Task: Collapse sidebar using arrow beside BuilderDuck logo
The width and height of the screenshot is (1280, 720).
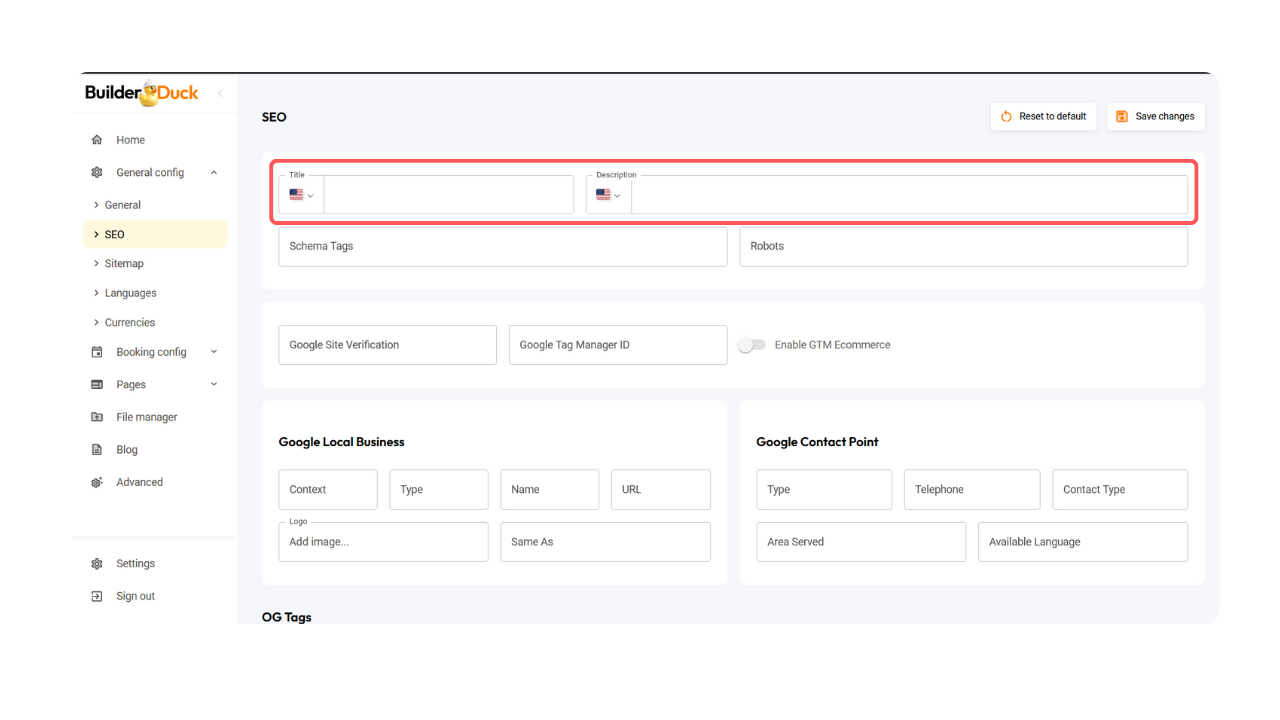Action: pyautogui.click(x=220, y=94)
